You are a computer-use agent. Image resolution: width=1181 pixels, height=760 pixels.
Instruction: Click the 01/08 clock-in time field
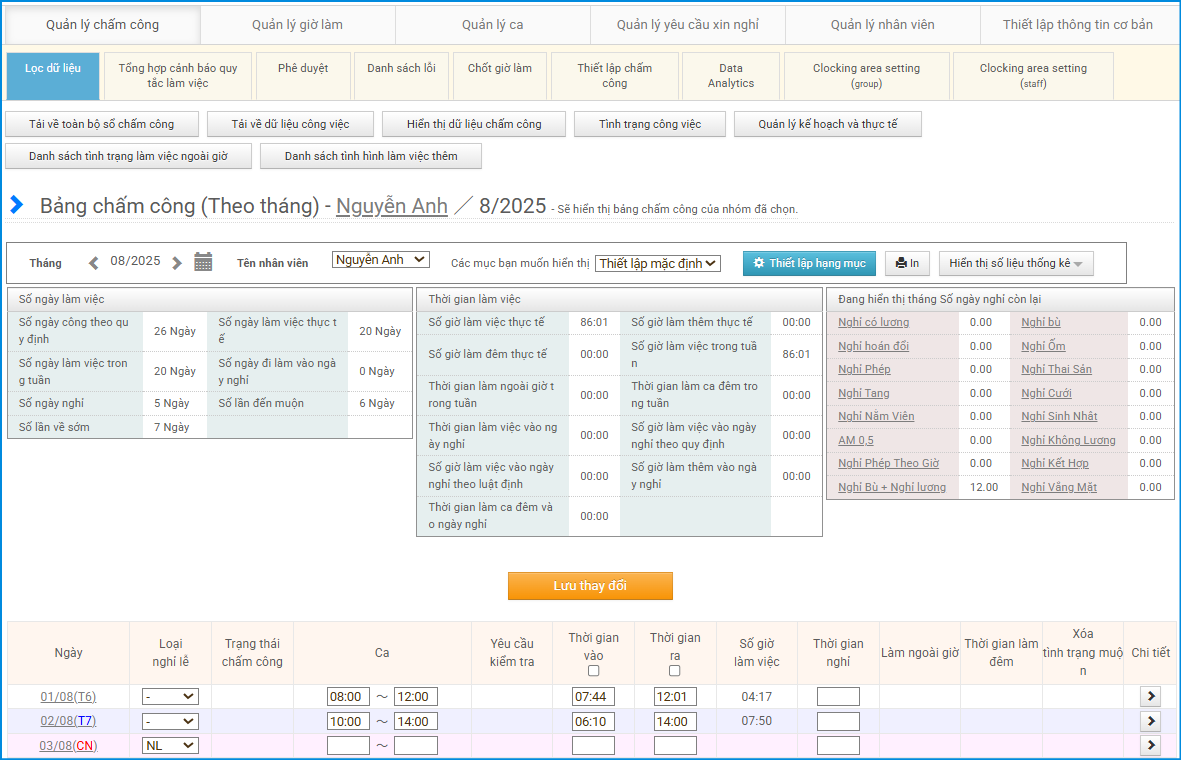[x=593, y=697]
